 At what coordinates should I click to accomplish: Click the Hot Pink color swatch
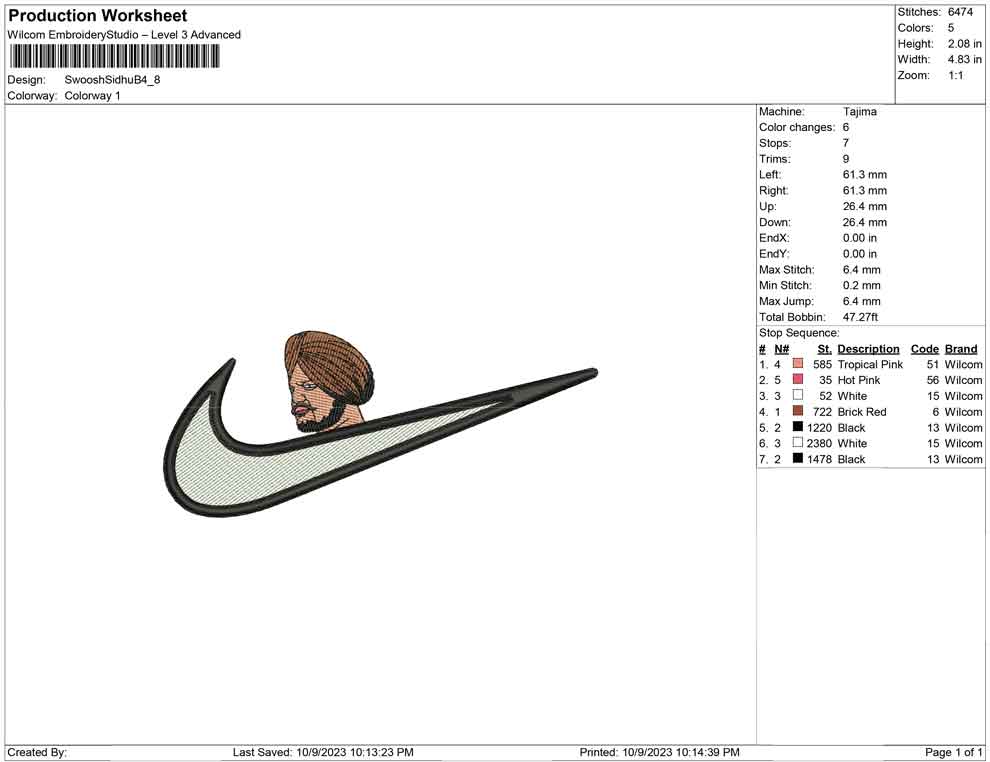tap(798, 379)
